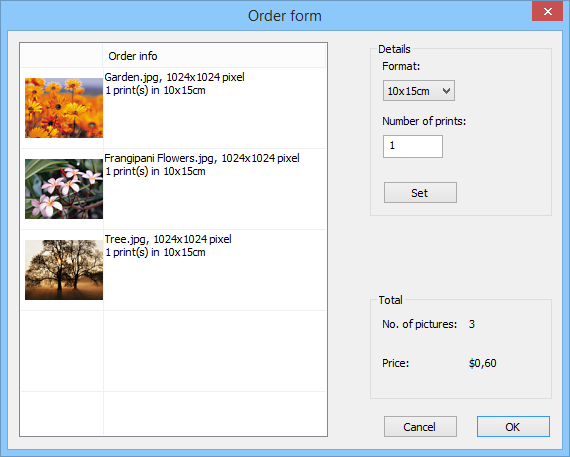Select the Garden.jpg flower thumbnail
The width and height of the screenshot is (570, 457).
pyautogui.click(x=64, y=108)
